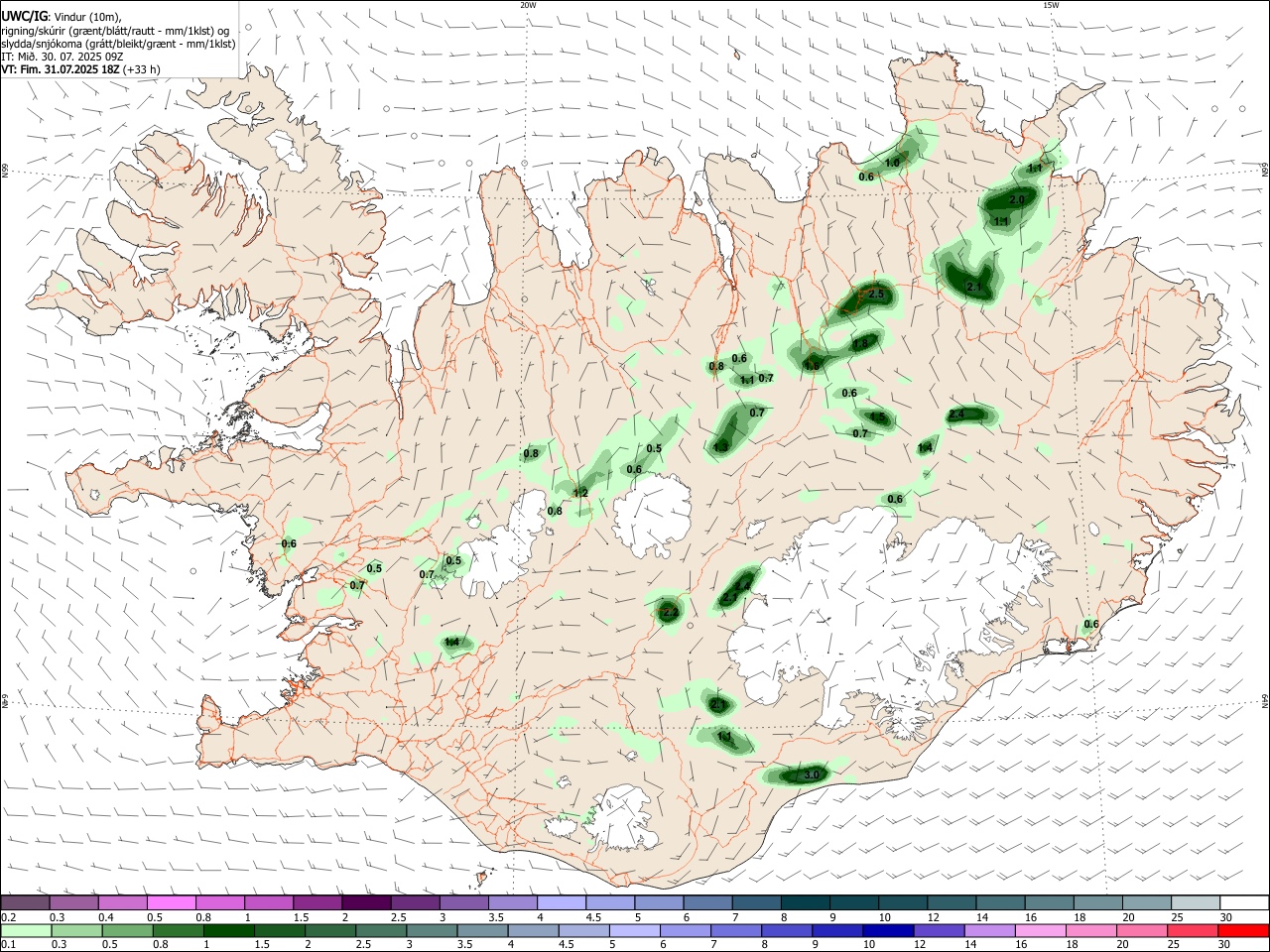Viewport: 1270px width, 952px height.
Task: Pick the darkest green 1 mm swatch in rain legend
Action: point(229,931)
